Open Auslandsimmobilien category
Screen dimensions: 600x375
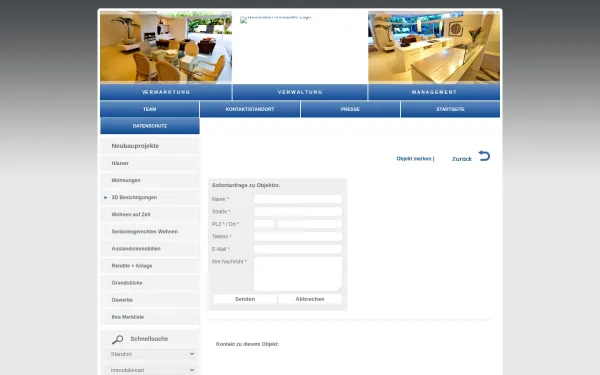[150, 249]
